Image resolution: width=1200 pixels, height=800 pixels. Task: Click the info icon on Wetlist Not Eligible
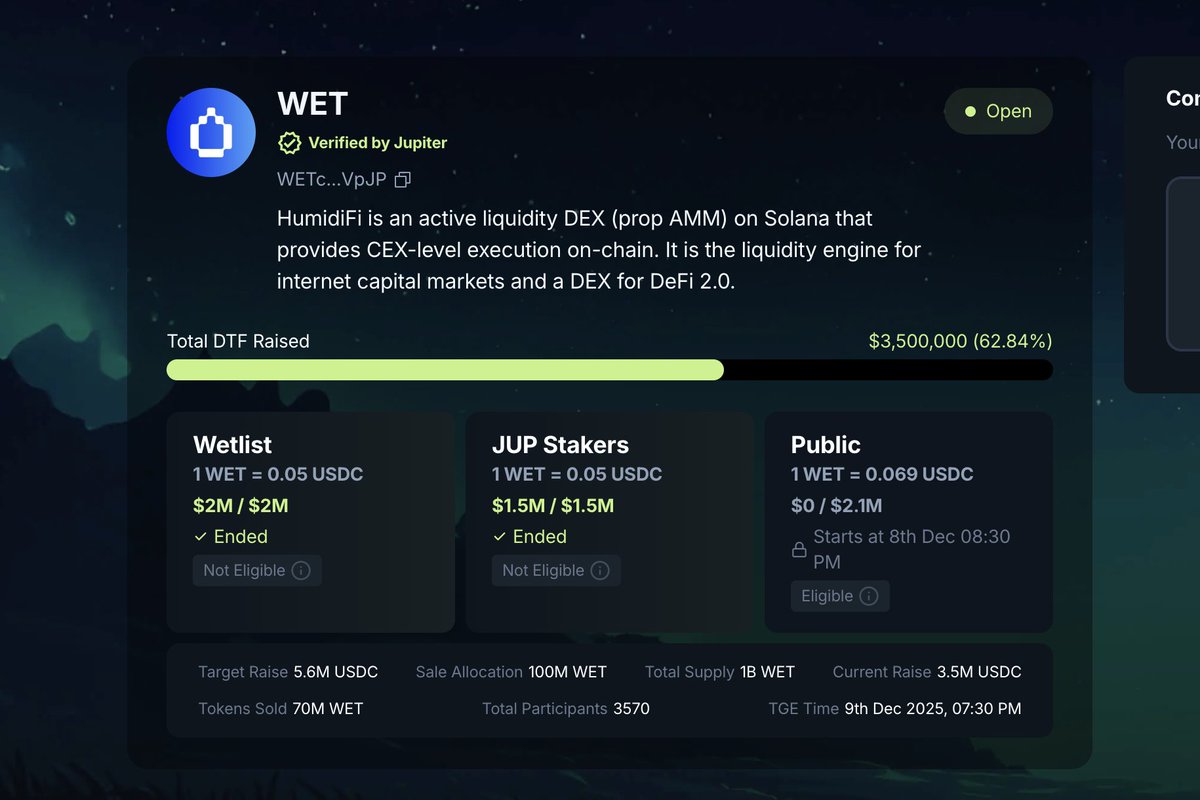tap(301, 571)
